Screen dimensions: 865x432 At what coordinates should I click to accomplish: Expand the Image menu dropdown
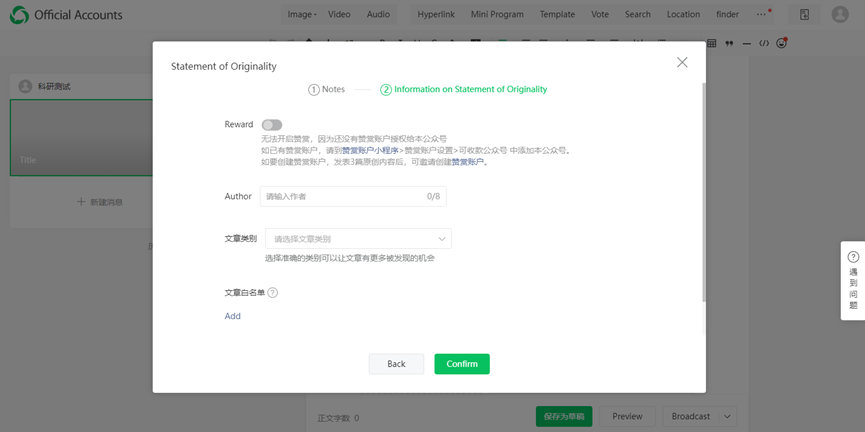[x=301, y=15]
